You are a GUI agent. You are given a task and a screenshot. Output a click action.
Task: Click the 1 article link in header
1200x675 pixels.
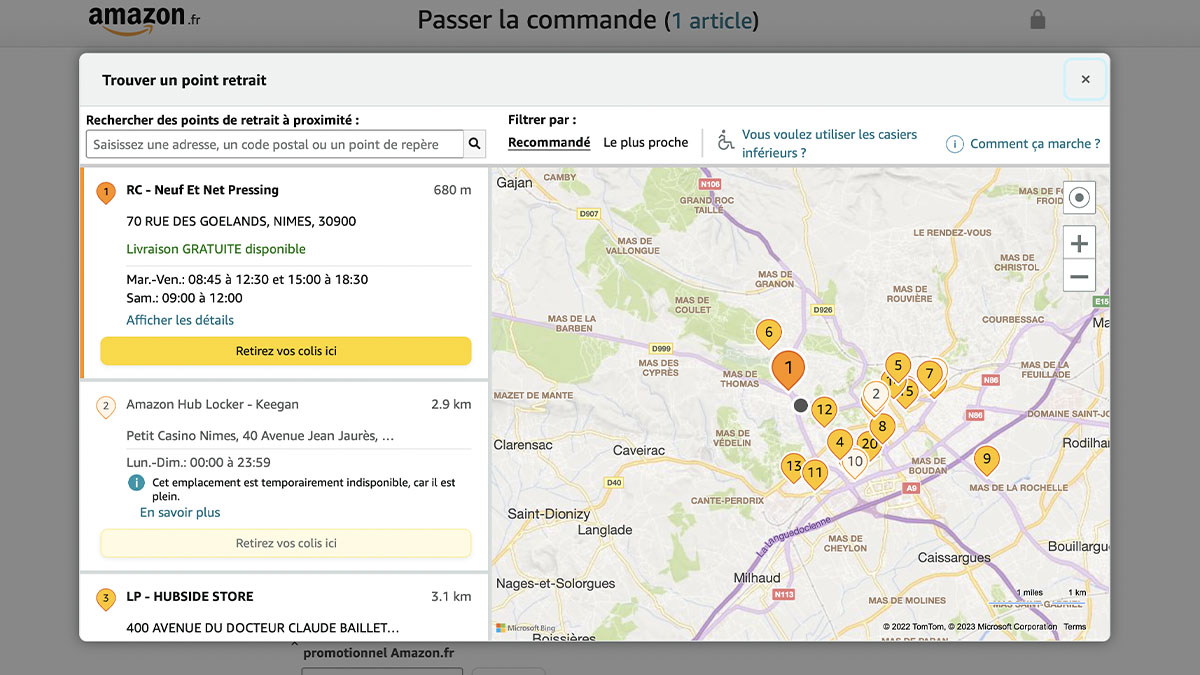[x=711, y=20]
